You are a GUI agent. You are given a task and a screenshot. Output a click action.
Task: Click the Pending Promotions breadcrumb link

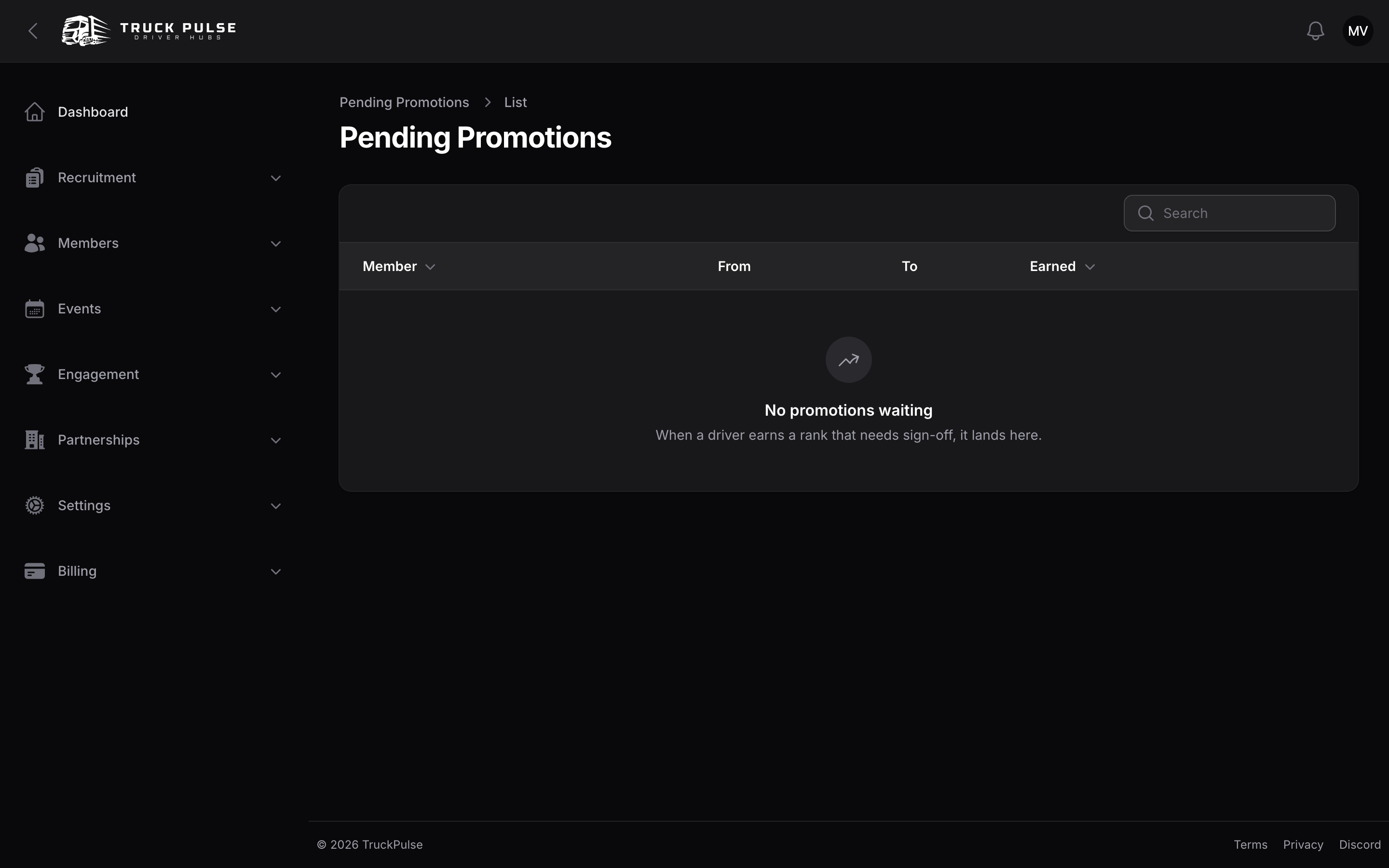coord(404,102)
